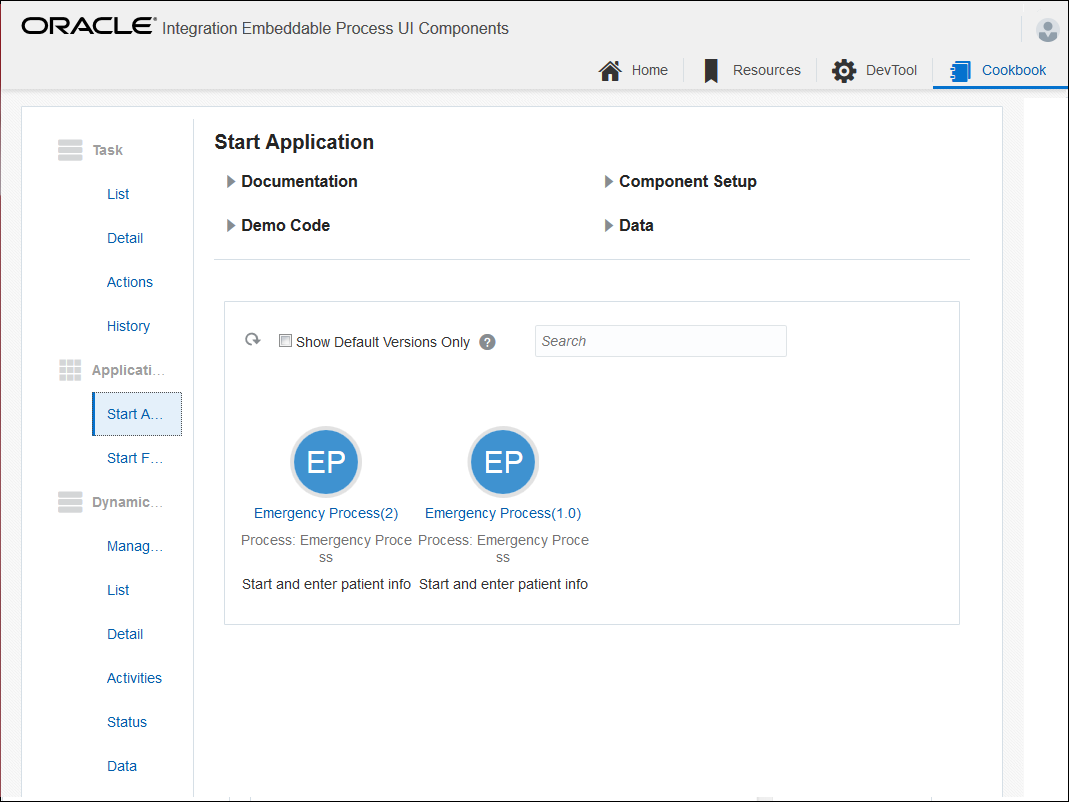Click Integration Embeddable Process UI Components title
This screenshot has width=1069, height=802.
tap(335, 29)
